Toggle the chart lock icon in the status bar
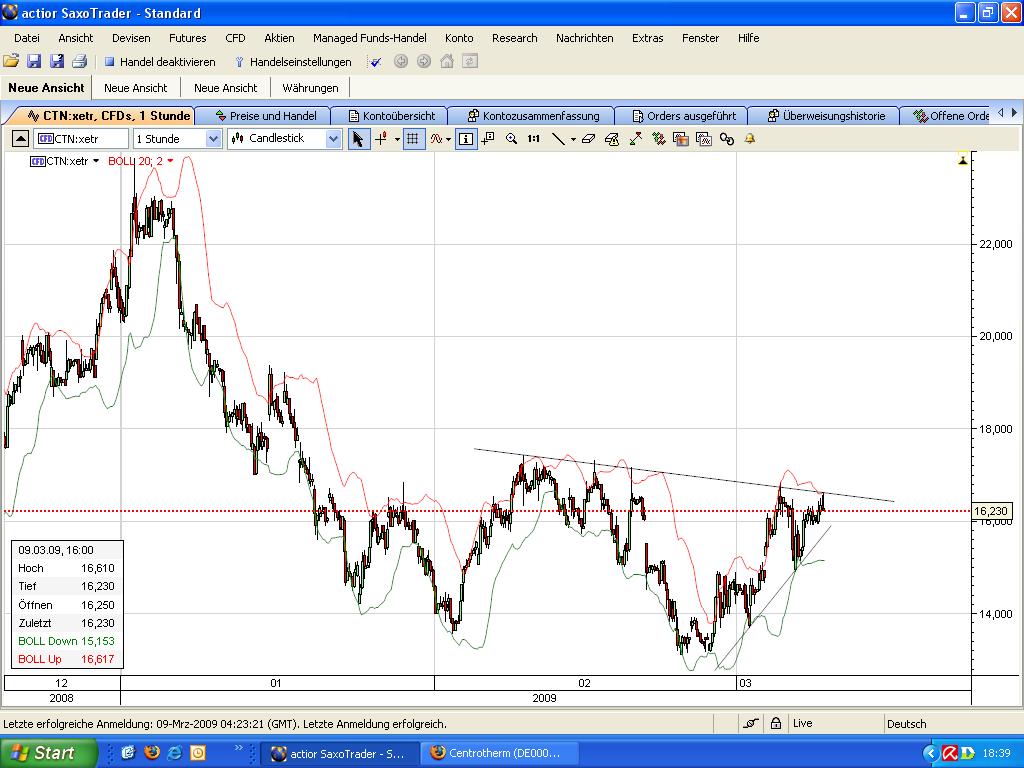The width and height of the screenshot is (1024, 768). click(775, 722)
